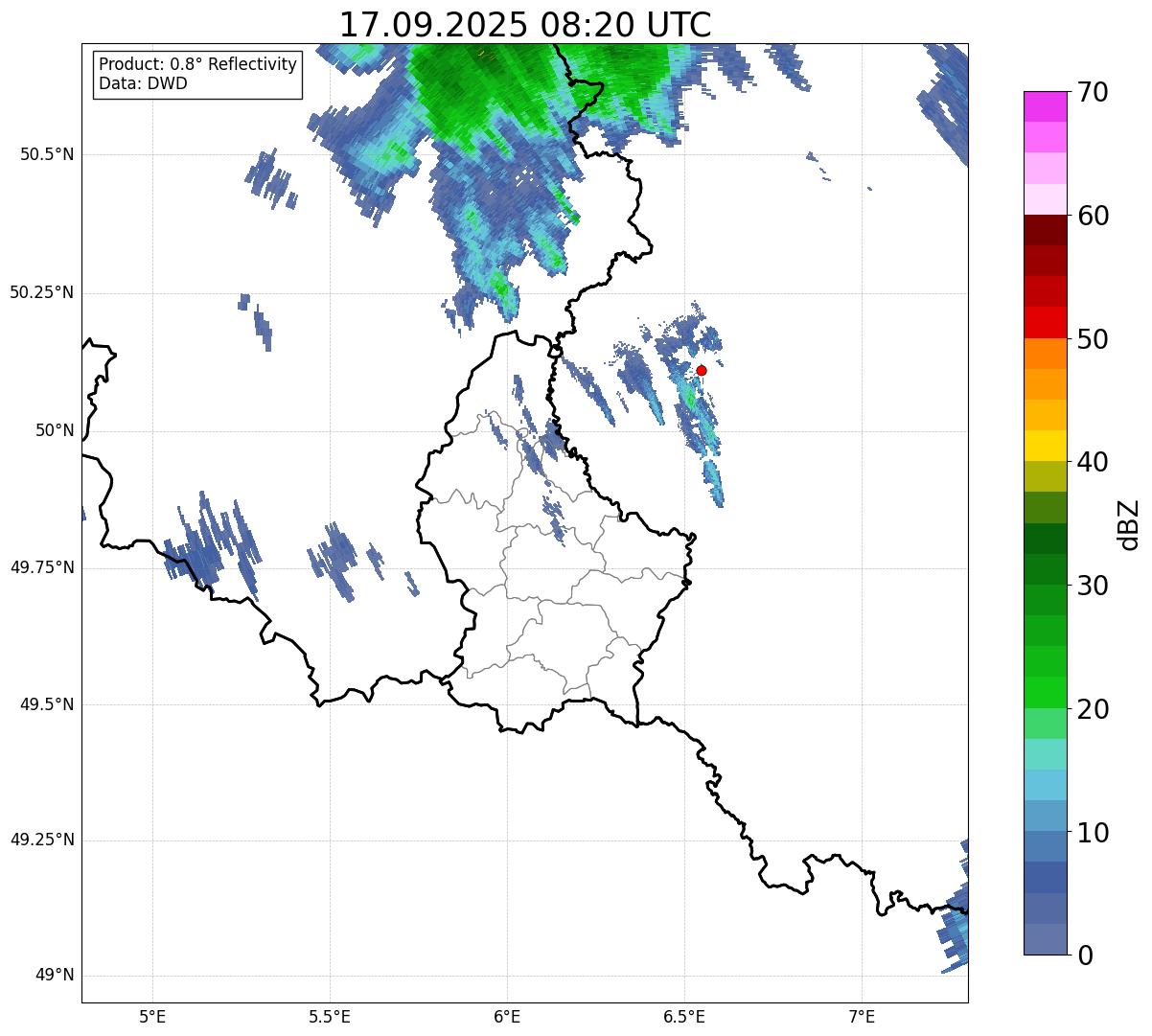Click the title '17.09.2025 08:20 UTC'
1152x1036 pixels.
(x=525, y=25)
